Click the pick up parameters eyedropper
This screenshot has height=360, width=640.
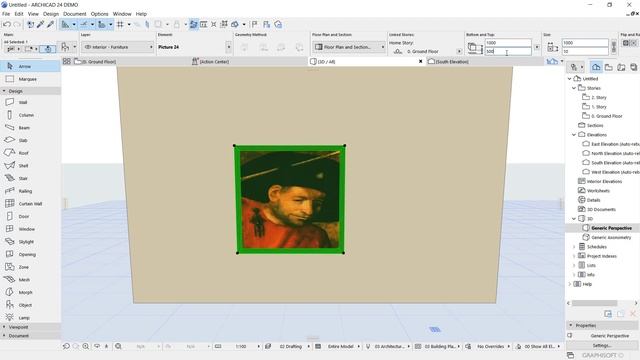[x=40, y=24]
